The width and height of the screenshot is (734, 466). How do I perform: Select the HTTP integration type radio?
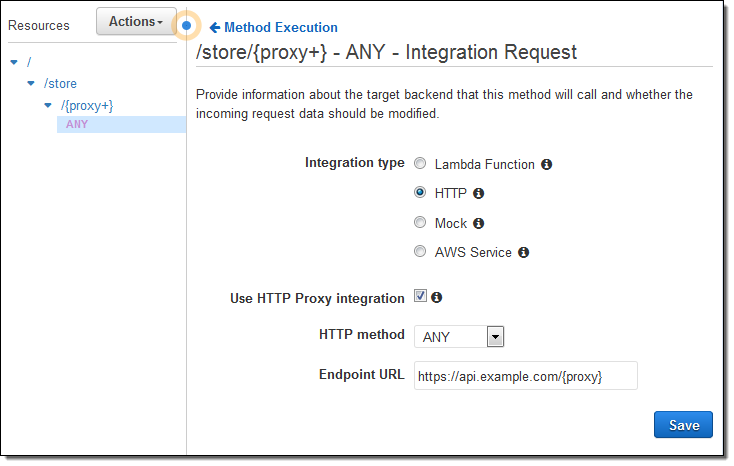coord(420,193)
